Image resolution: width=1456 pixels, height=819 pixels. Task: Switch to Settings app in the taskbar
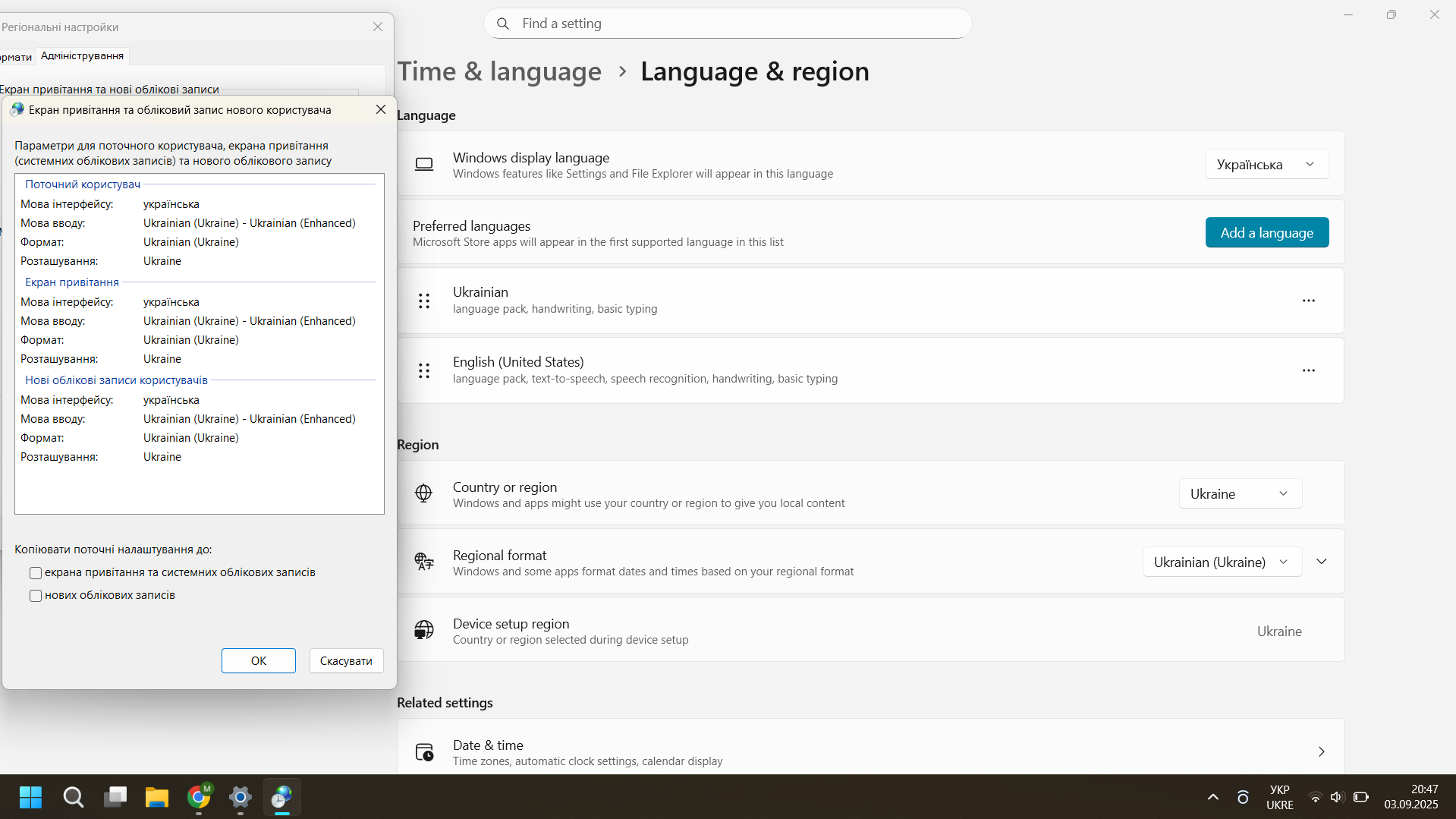click(241, 797)
